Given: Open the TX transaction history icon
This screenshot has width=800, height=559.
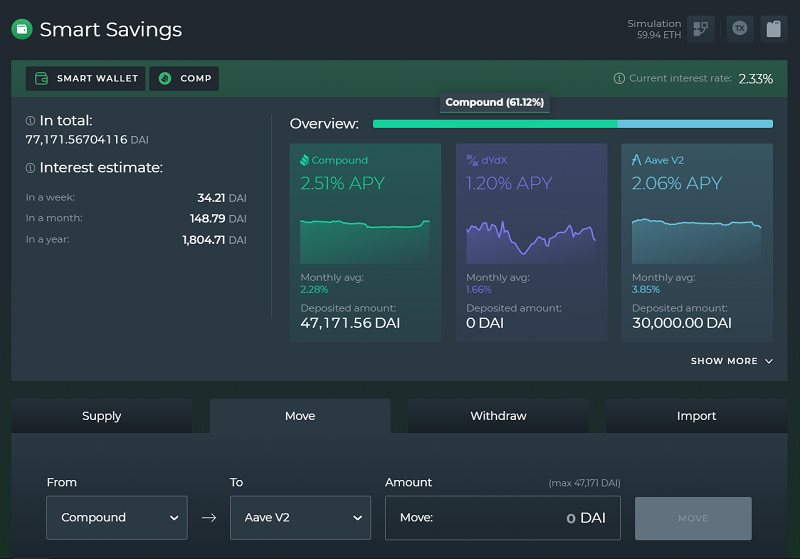Looking at the screenshot, I should click(x=740, y=29).
